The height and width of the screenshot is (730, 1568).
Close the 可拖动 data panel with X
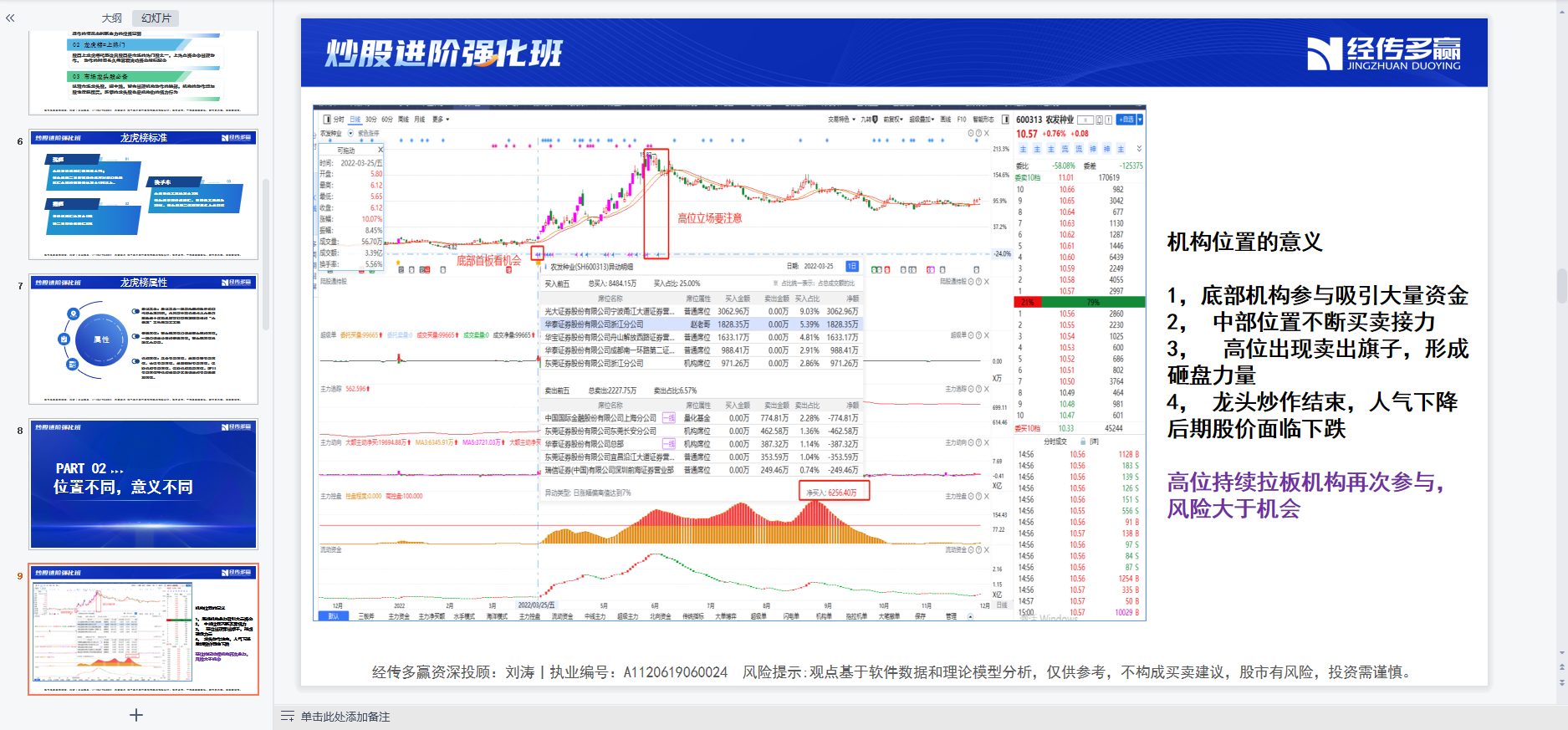[x=381, y=150]
